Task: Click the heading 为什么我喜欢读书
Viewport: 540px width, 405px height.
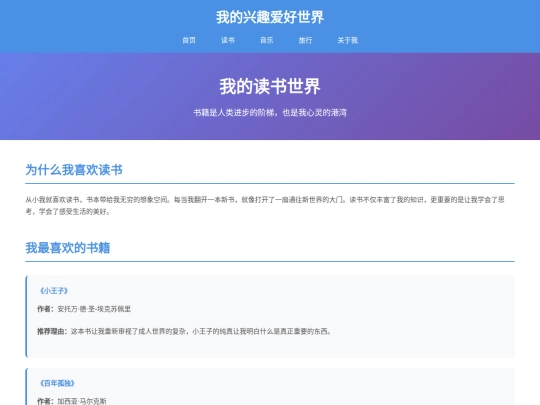Action: 74,170
